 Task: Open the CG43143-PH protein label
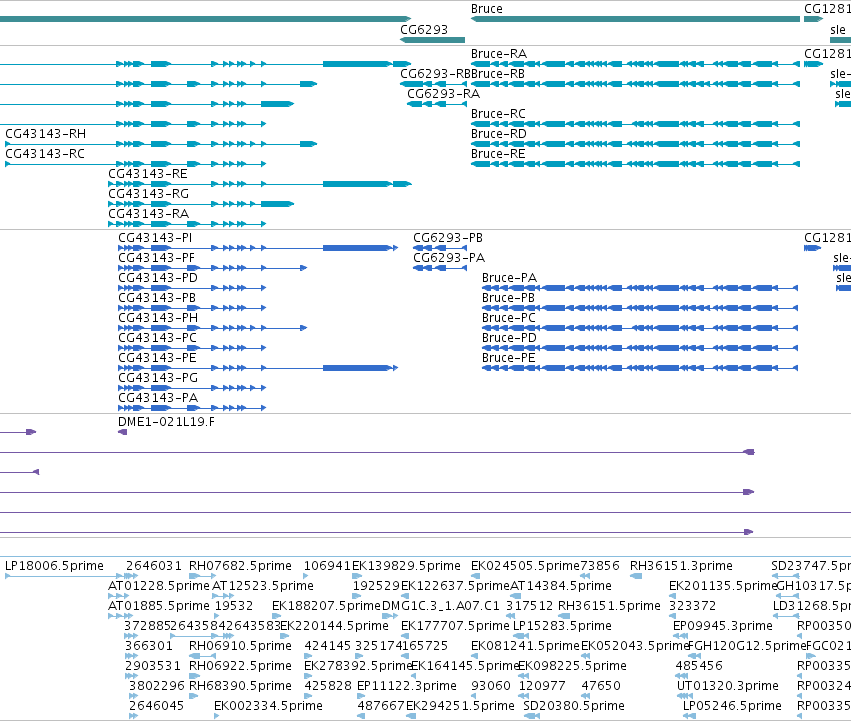[158, 318]
